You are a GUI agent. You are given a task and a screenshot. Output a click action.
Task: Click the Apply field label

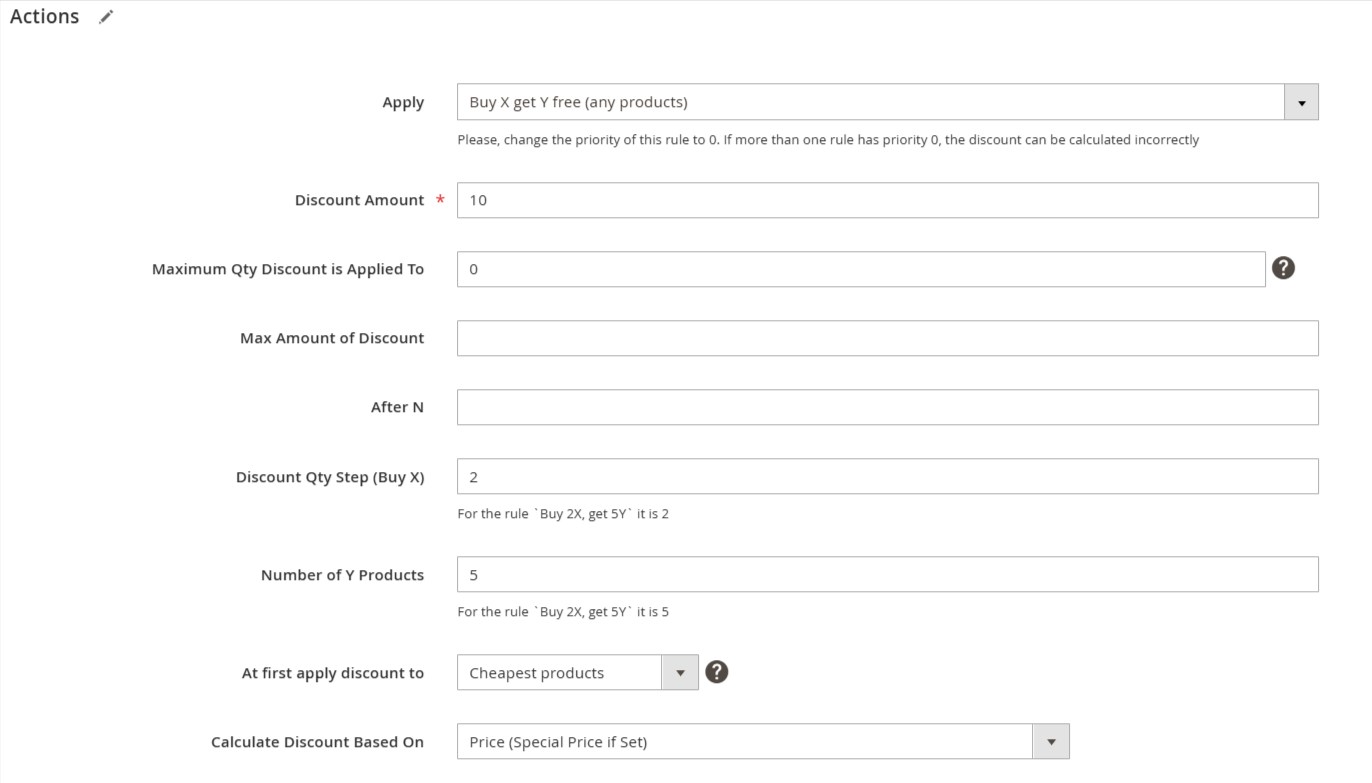click(x=403, y=102)
